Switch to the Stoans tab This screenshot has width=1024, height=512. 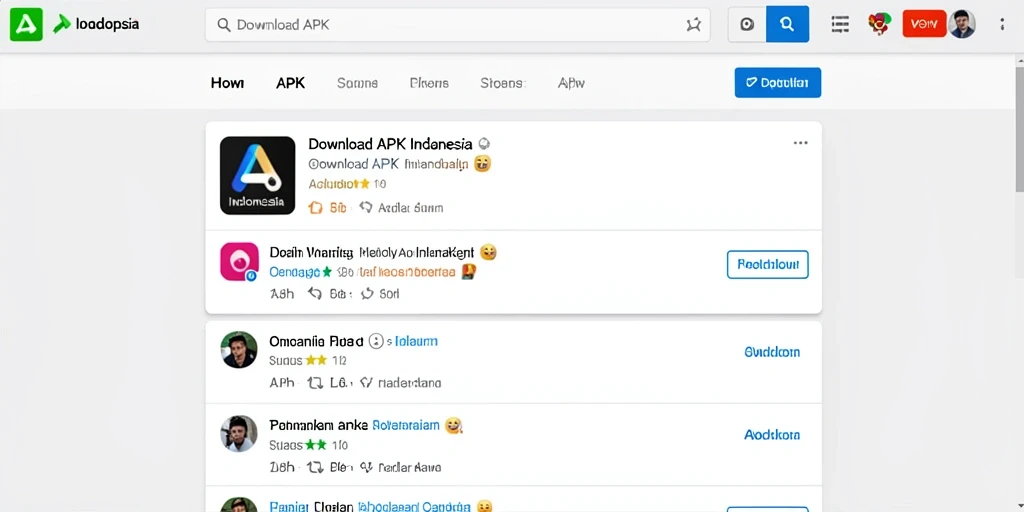tap(503, 84)
